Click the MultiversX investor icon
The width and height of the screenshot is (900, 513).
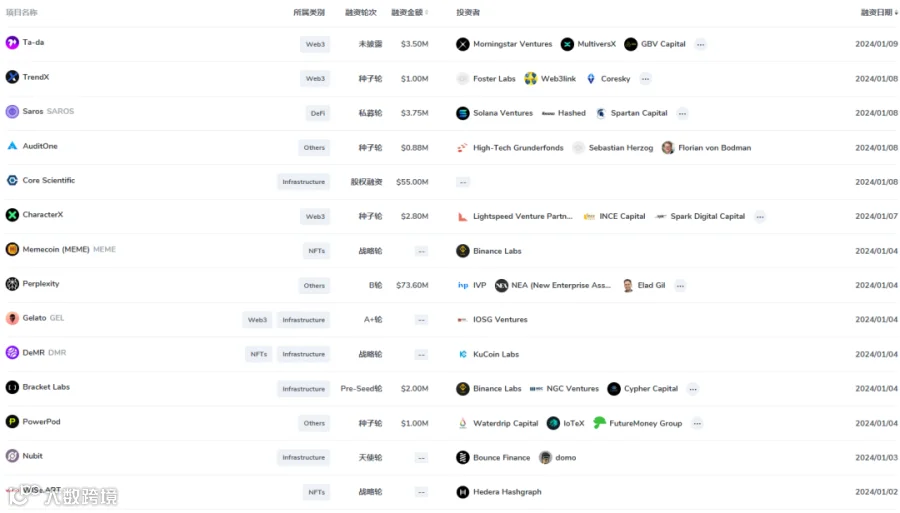567,44
